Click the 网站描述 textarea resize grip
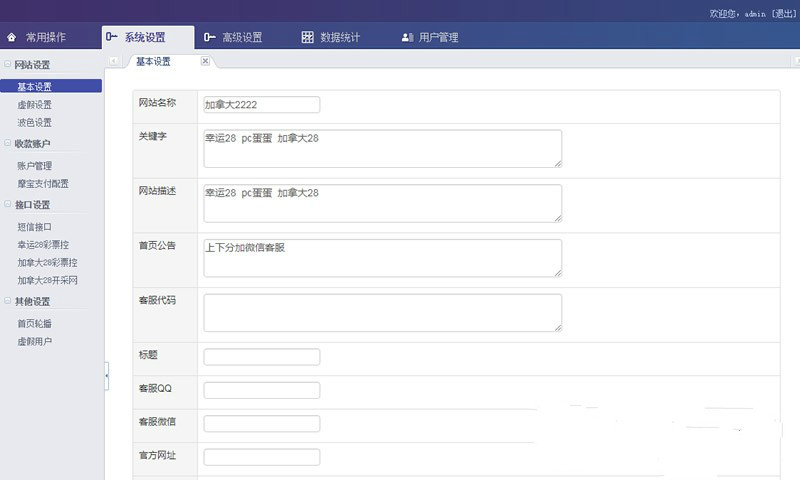The image size is (800, 480). point(558,219)
